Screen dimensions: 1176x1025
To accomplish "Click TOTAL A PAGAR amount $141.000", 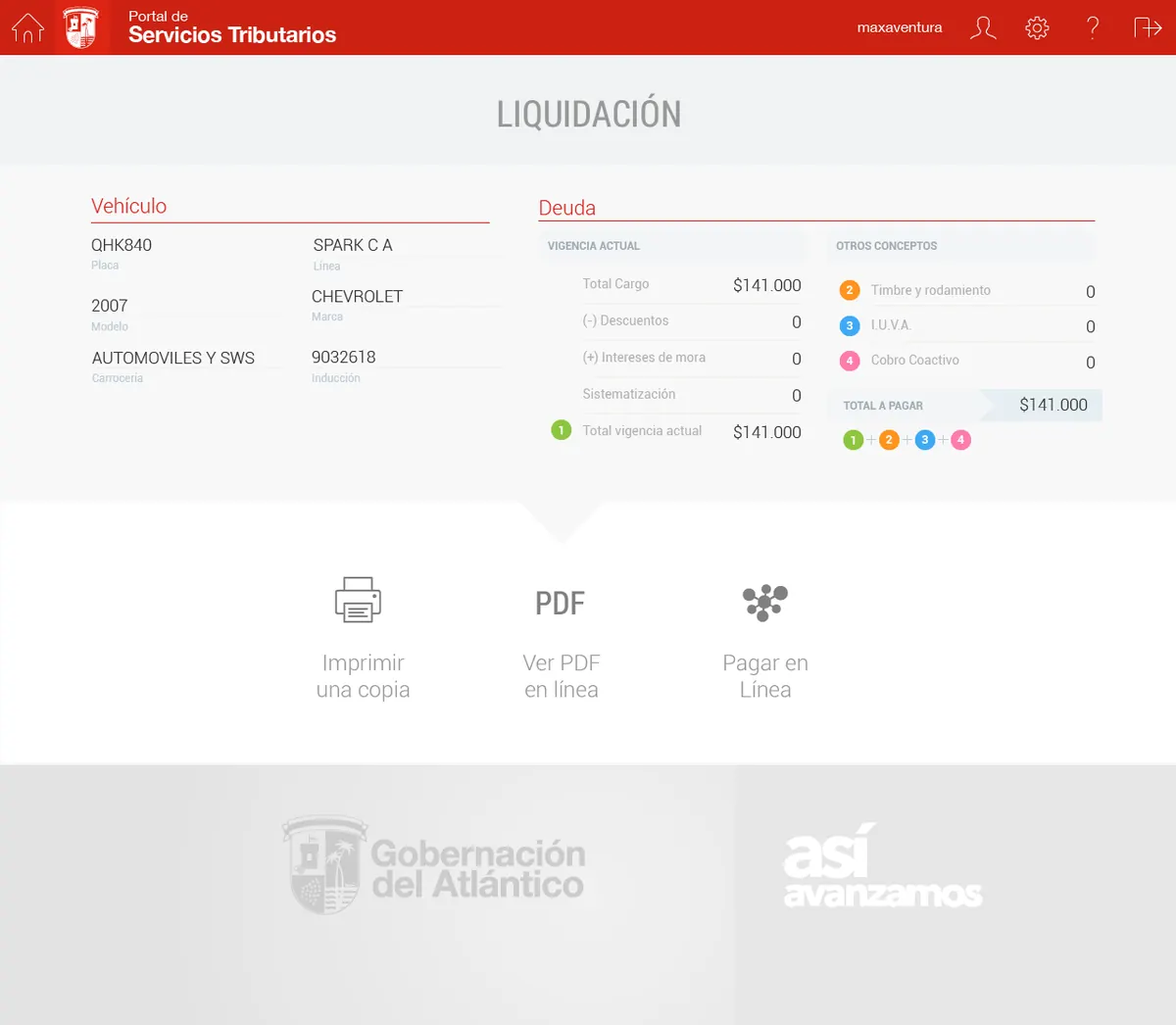I will [x=1053, y=405].
